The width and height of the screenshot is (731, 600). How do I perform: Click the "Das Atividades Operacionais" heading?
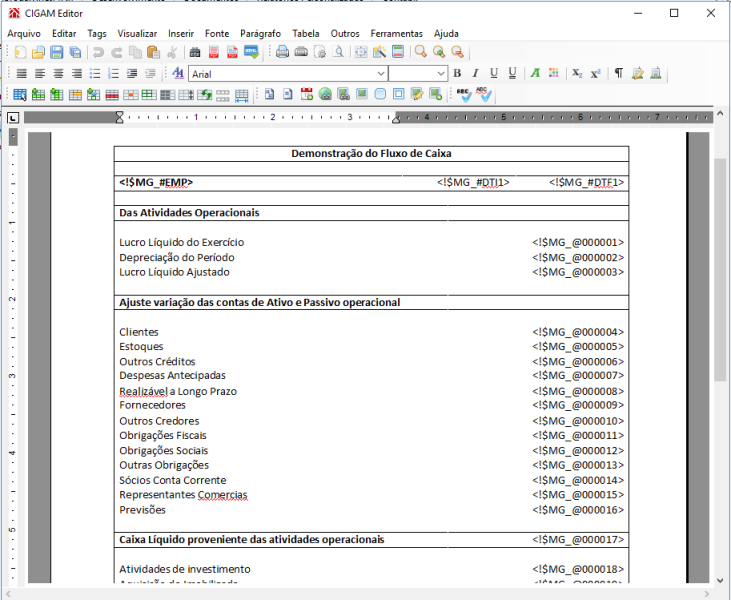point(189,213)
